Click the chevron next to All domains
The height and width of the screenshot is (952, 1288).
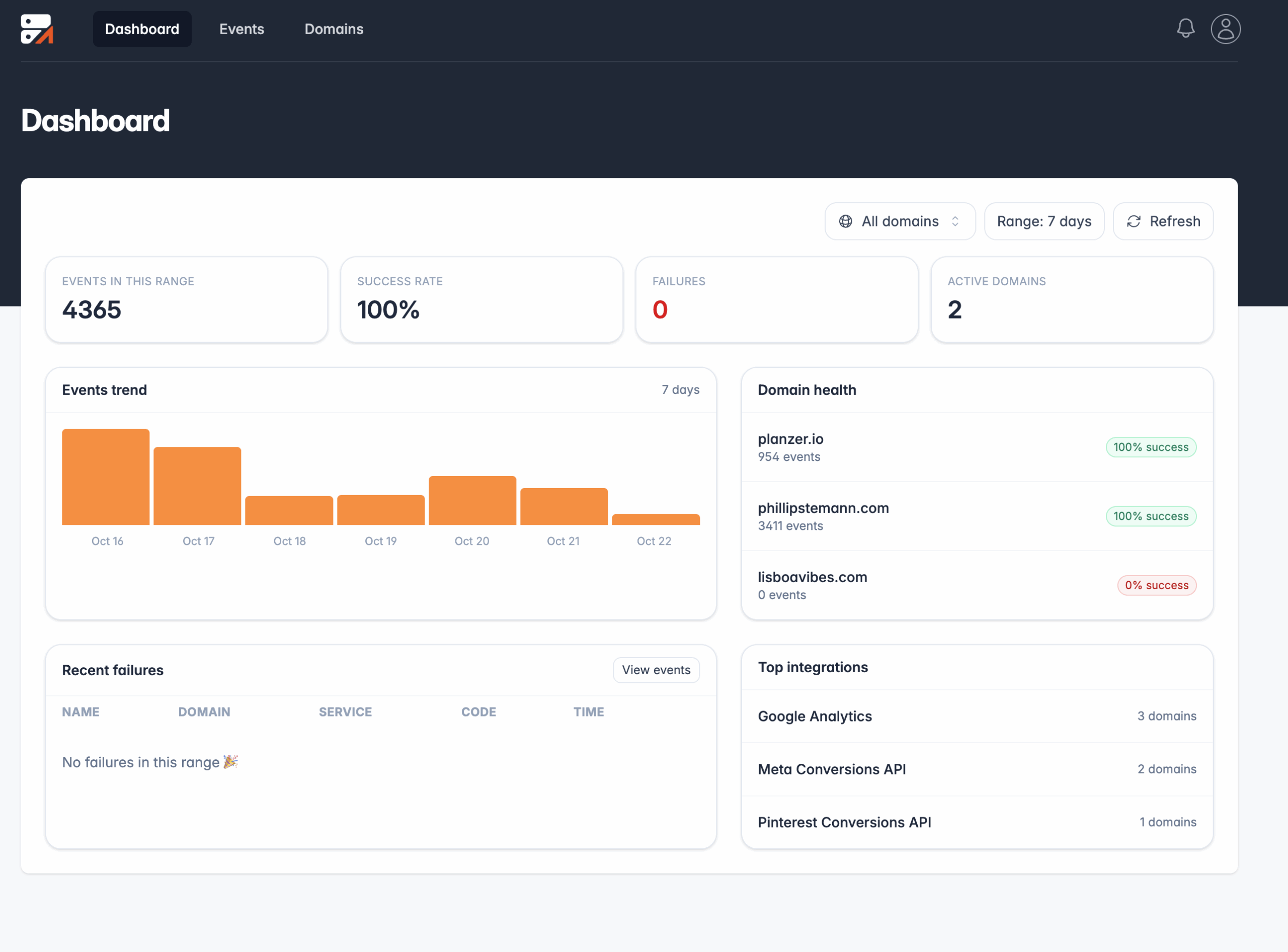point(954,221)
